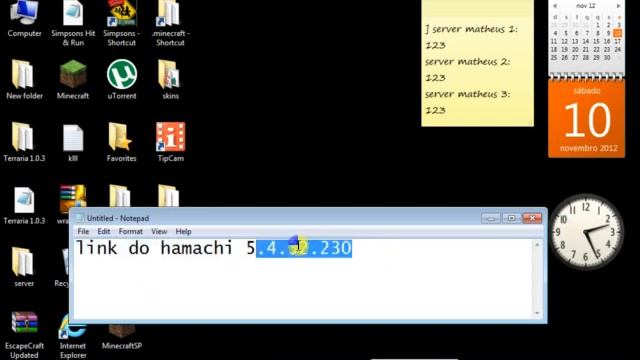
Task: Select the Terraria 1.0.3 folder icon
Action: pyautogui.click(x=24, y=142)
